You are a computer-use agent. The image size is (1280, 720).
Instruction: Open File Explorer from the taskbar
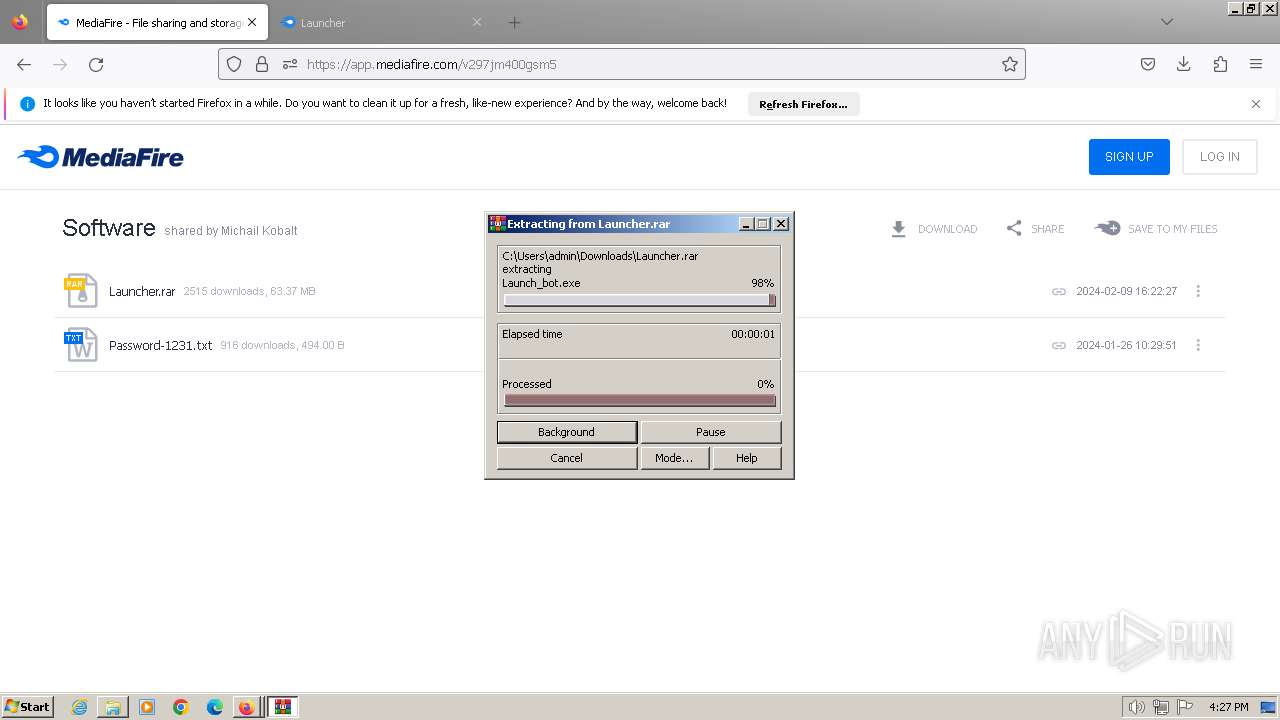point(113,707)
